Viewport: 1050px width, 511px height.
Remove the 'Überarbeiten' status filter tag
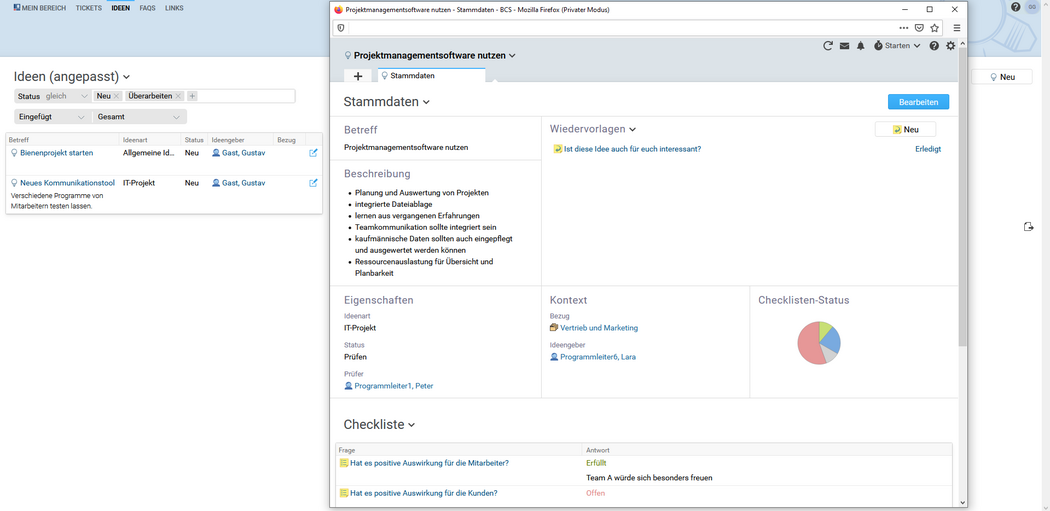[179, 96]
